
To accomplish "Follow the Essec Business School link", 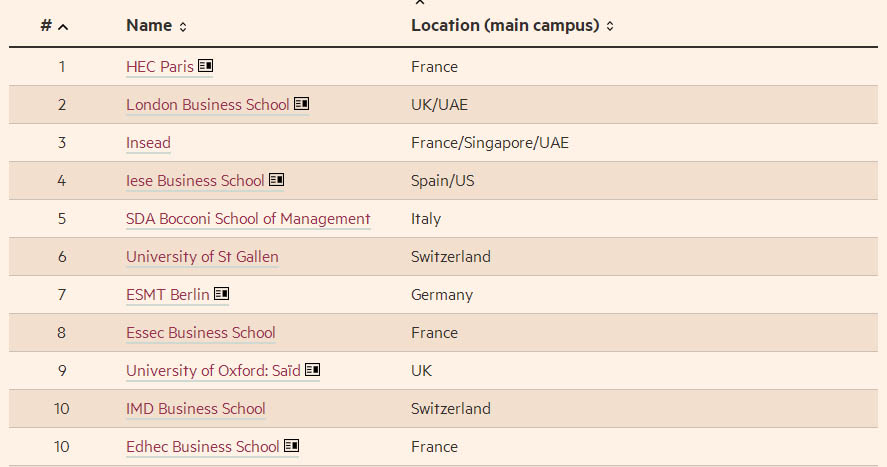I will point(201,332).
